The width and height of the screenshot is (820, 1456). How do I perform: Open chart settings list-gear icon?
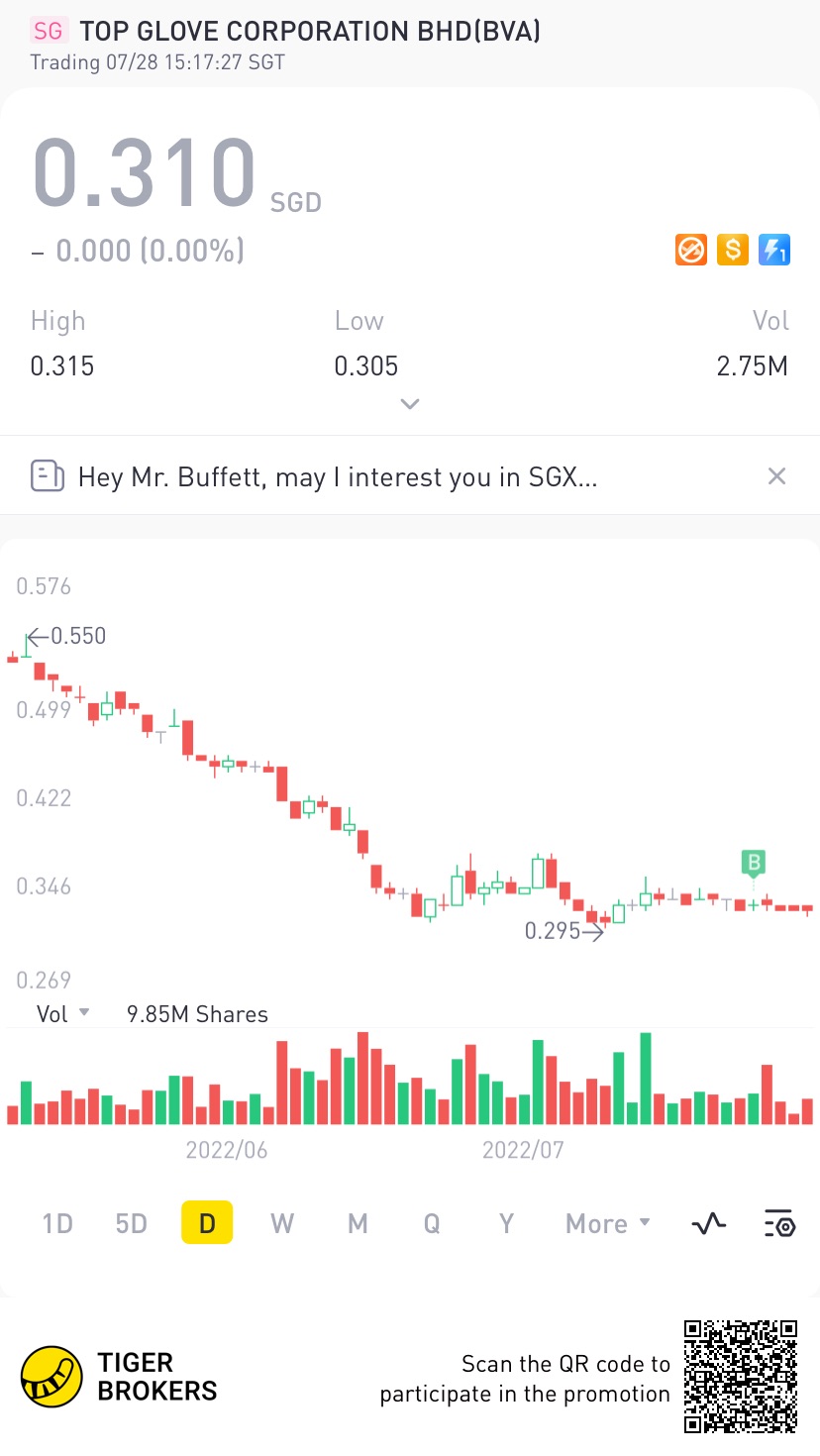(x=779, y=1224)
